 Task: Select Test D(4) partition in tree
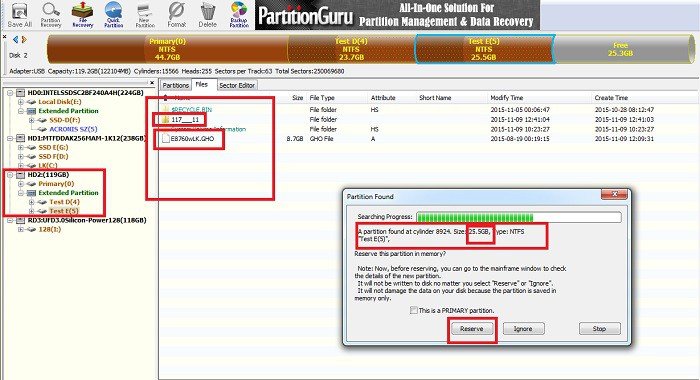pyautogui.click(x=64, y=202)
